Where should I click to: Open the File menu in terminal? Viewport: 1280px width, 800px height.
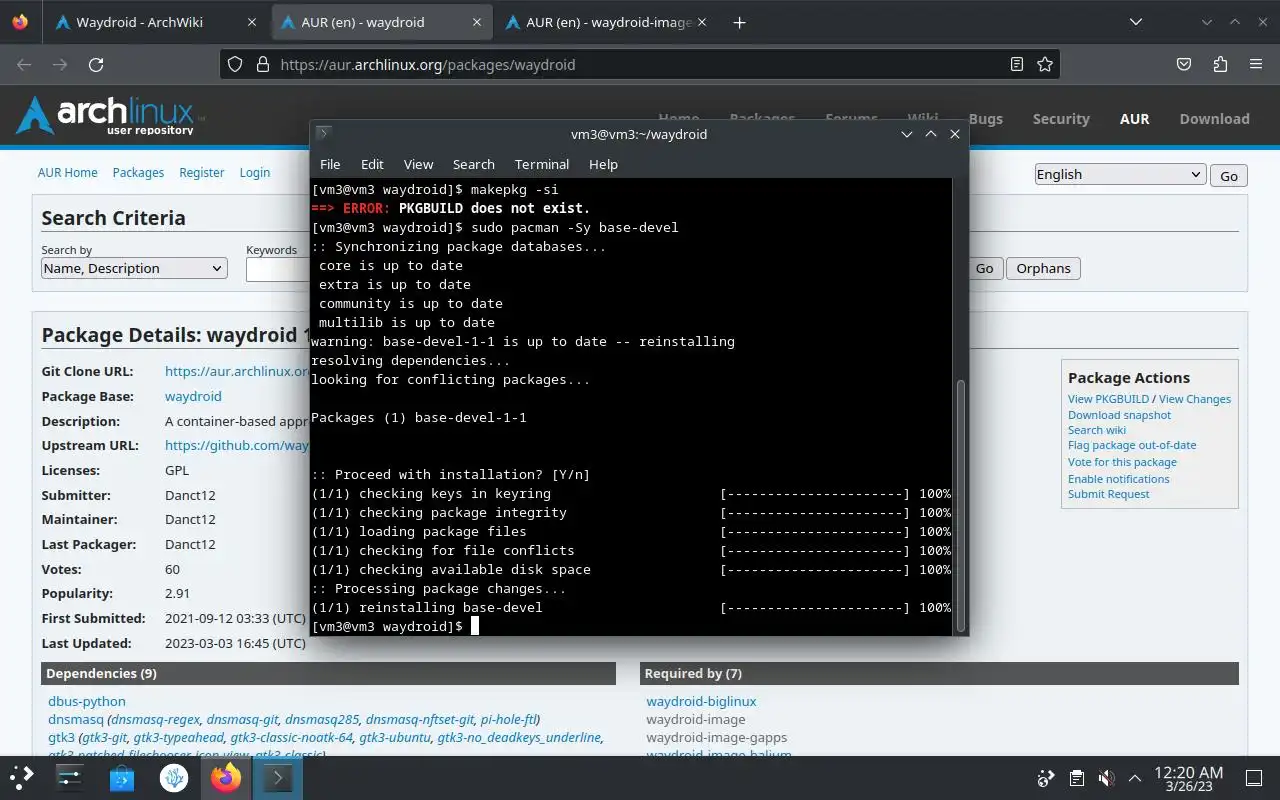tap(330, 164)
